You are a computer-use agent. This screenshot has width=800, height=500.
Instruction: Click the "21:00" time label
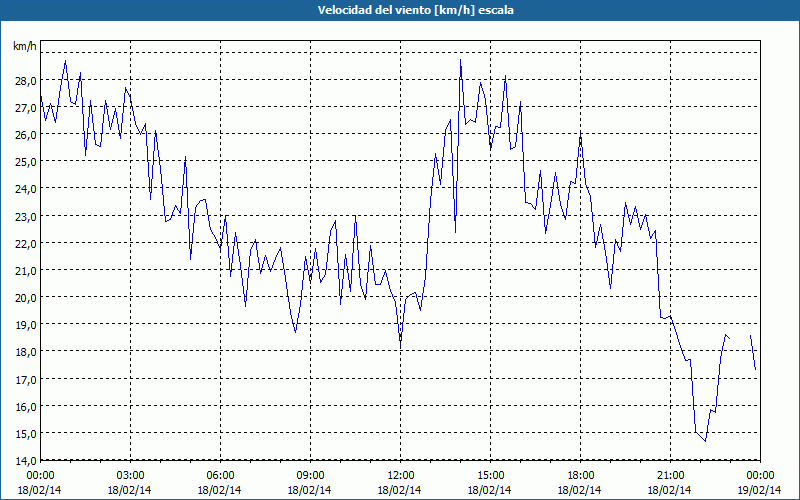670,476
